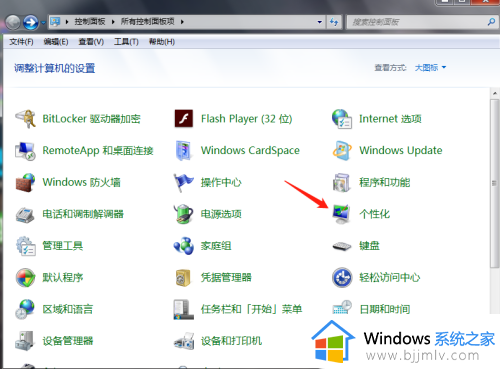The width and height of the screenshot is (500, 369).
Task: Expand the arrow after the address bar Control Panel icon
Action: click(67, 22)
